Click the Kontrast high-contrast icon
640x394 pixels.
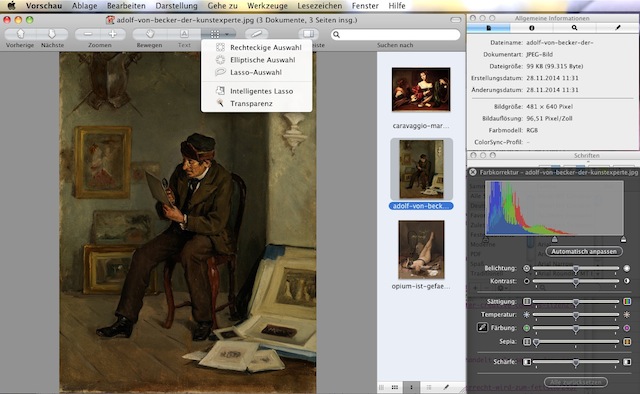tap(627, 281)
